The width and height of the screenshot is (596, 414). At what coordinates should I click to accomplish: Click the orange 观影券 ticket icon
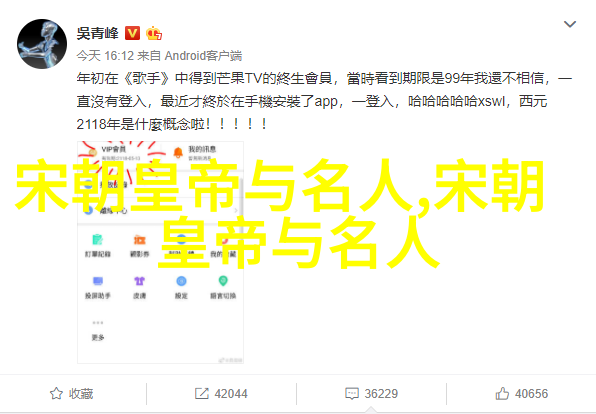139,240
